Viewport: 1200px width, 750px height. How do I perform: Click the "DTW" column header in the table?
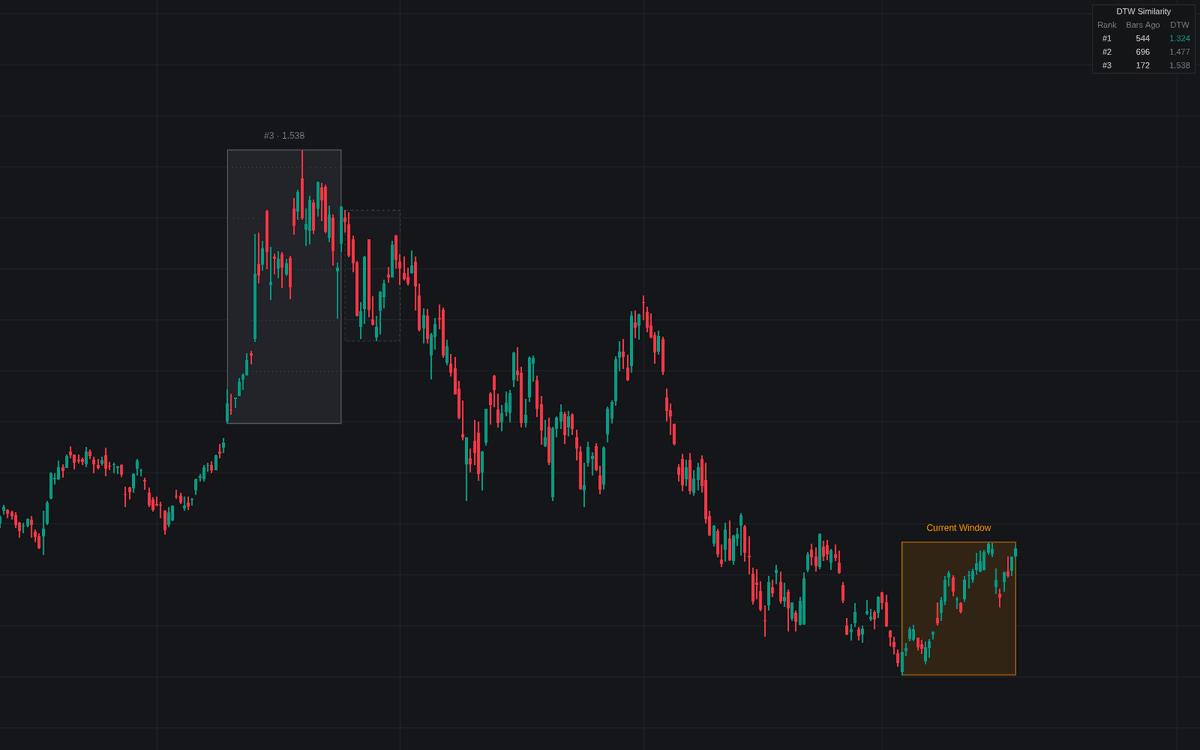pyautogui.click(x=1180, y=25)
